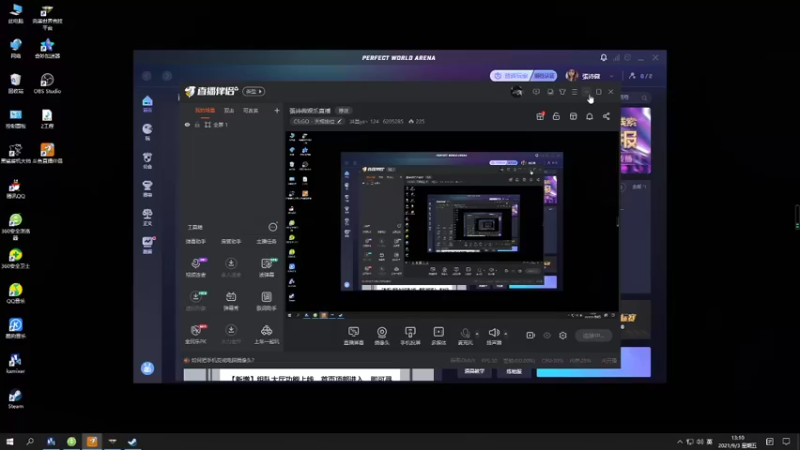Click the streamer avatar in streaming title bar
This screenshot has width=800, height=450.
[516, 92]
